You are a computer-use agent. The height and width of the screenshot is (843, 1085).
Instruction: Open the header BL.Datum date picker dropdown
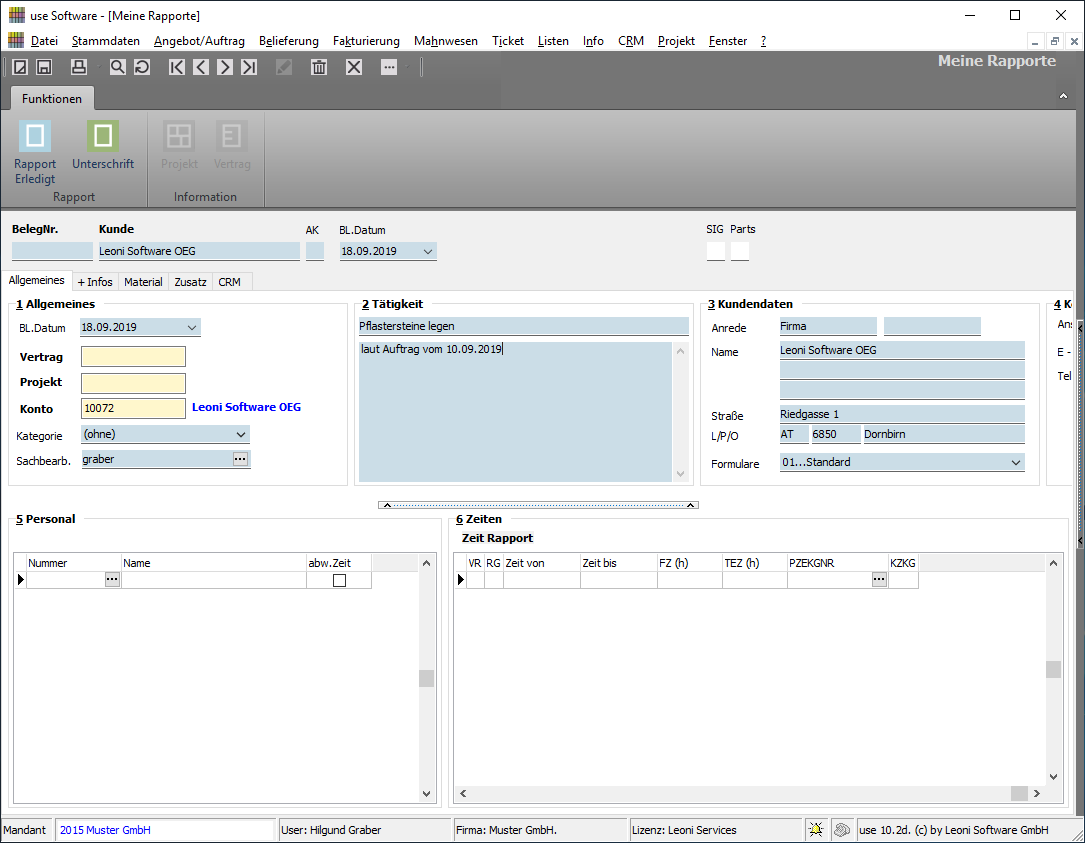428,252
